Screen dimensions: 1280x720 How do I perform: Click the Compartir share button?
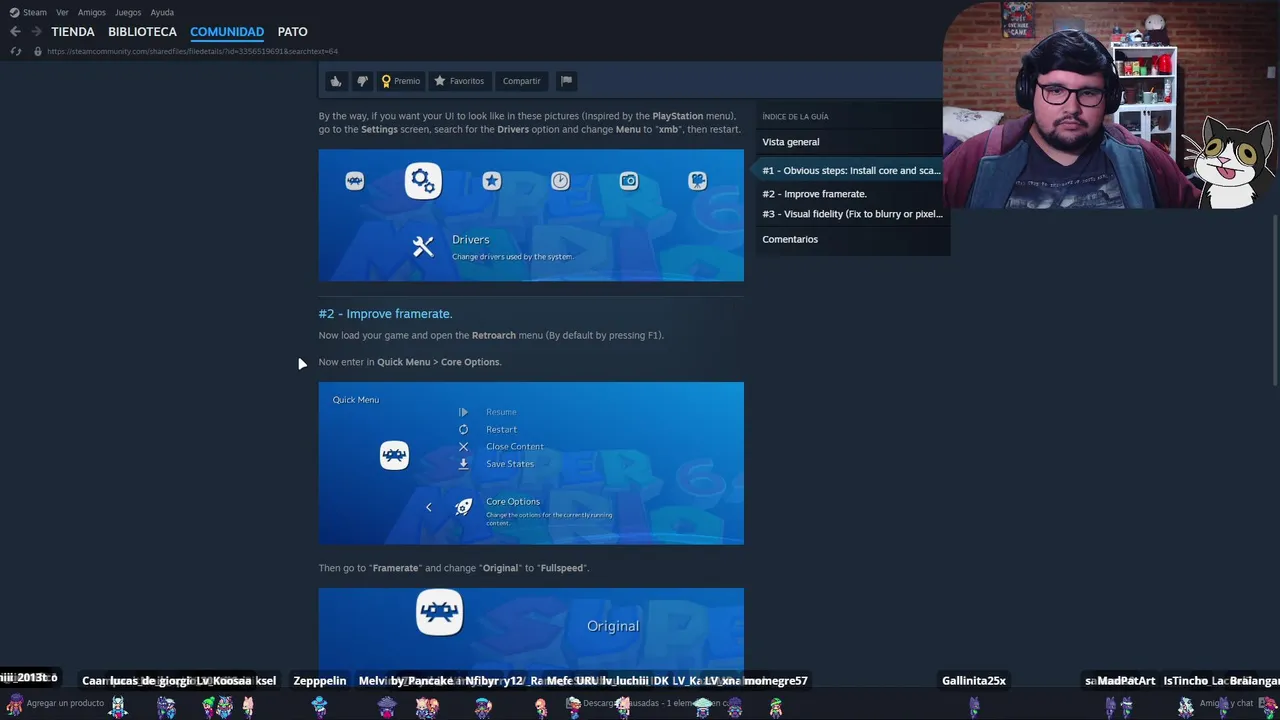click(521, 81)
